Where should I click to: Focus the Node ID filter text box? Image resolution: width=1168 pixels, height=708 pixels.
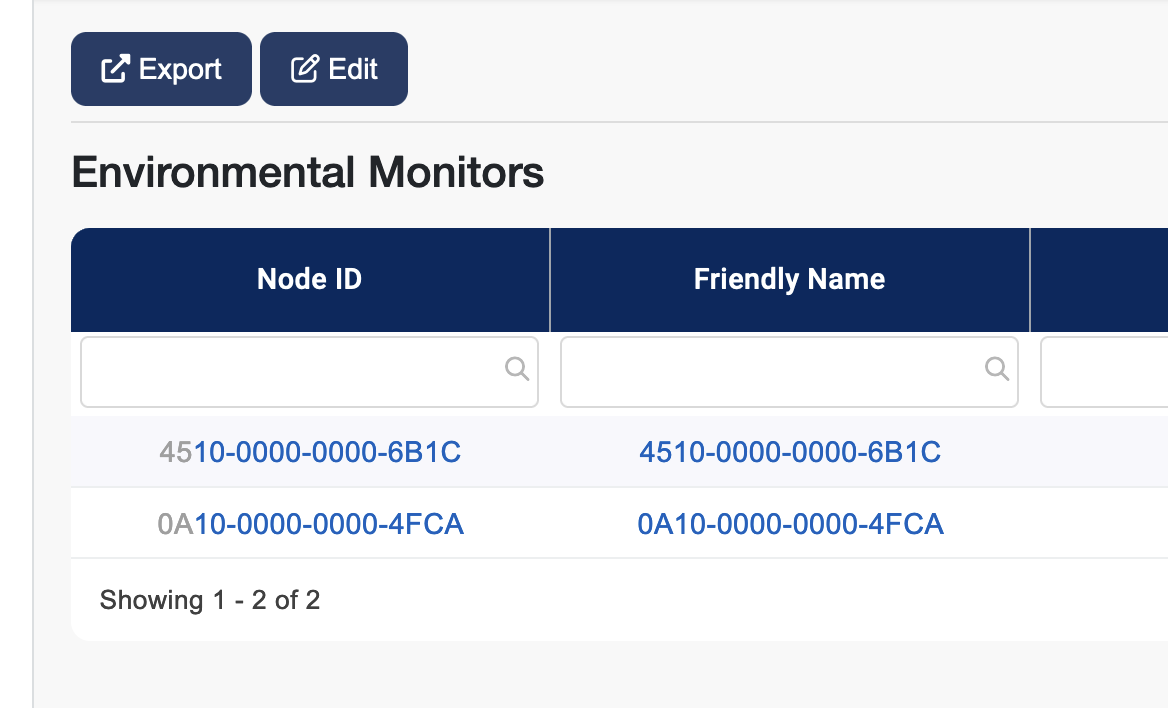tap(290, 372)
